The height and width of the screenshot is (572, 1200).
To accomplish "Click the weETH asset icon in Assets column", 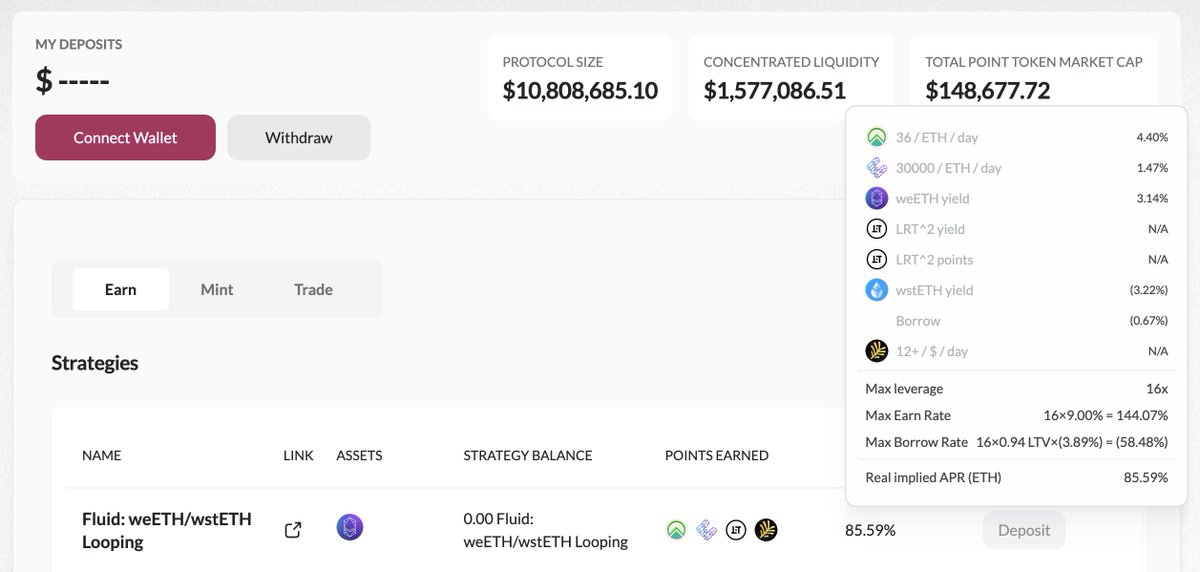I will pos(350,527).
